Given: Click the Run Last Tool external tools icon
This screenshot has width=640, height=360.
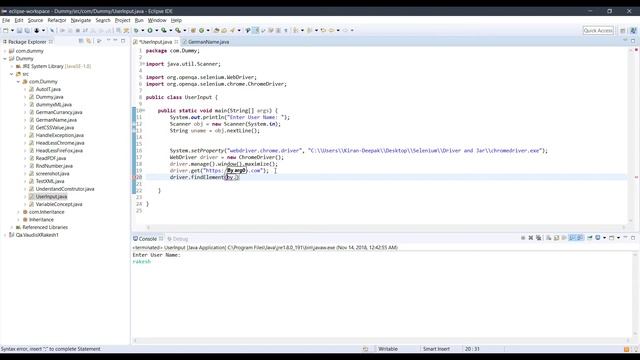Looking at the screenshot, I should click(178, 30).
